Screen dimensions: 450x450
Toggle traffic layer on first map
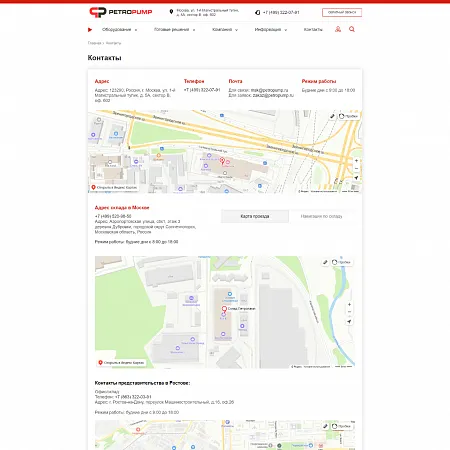(349, 116)
